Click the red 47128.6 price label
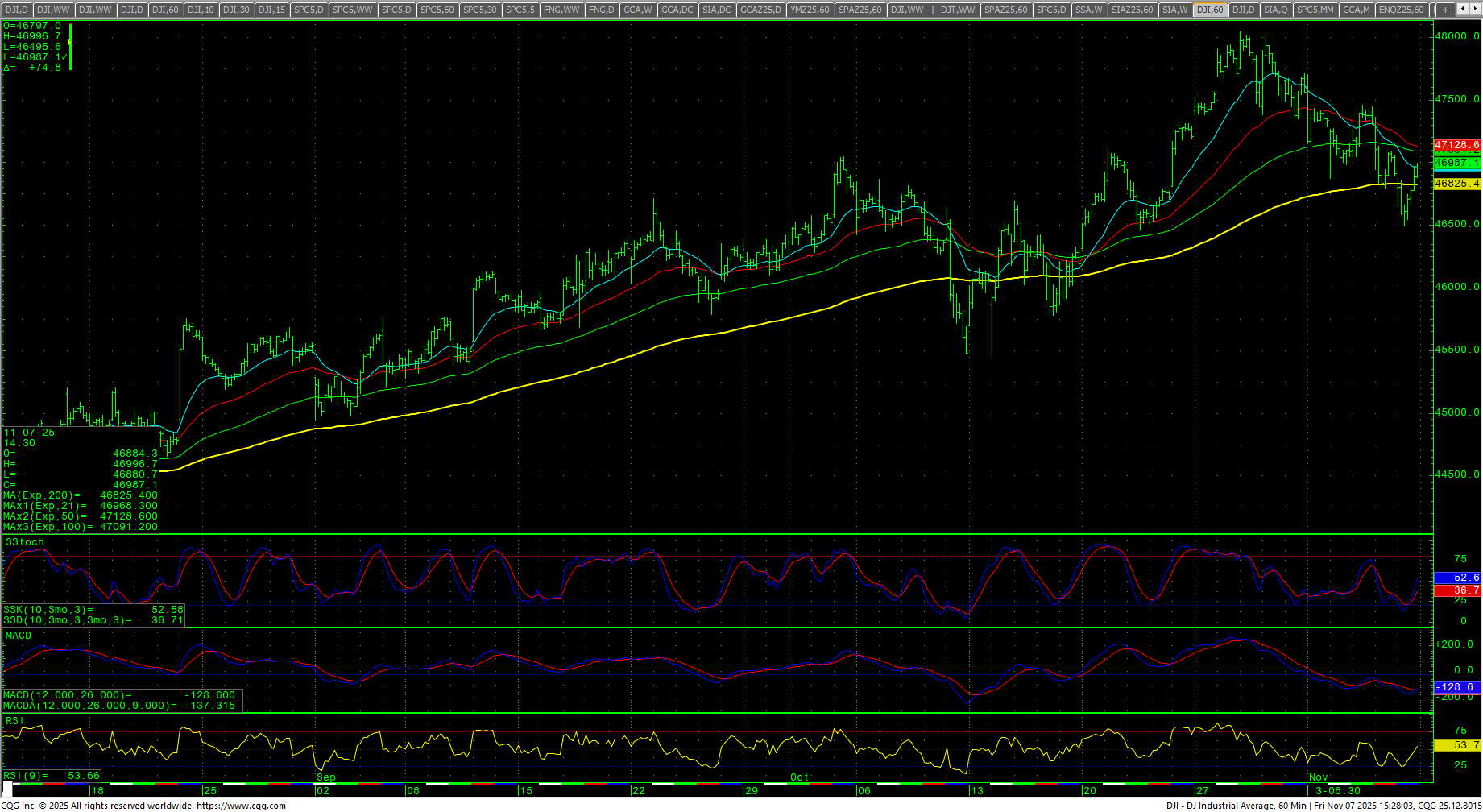This screenshot has width=1483, height=812. click(x=1456, y=145)
